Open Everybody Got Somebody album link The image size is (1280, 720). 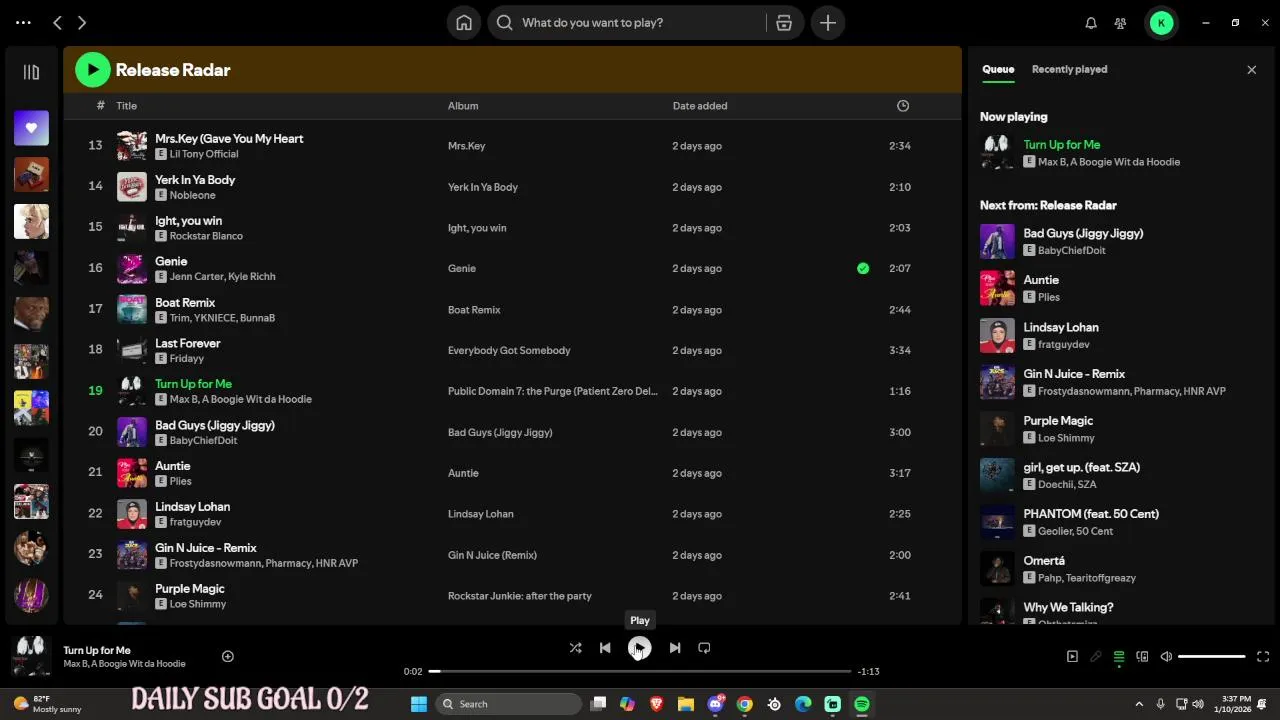click(x=509, y=351)
